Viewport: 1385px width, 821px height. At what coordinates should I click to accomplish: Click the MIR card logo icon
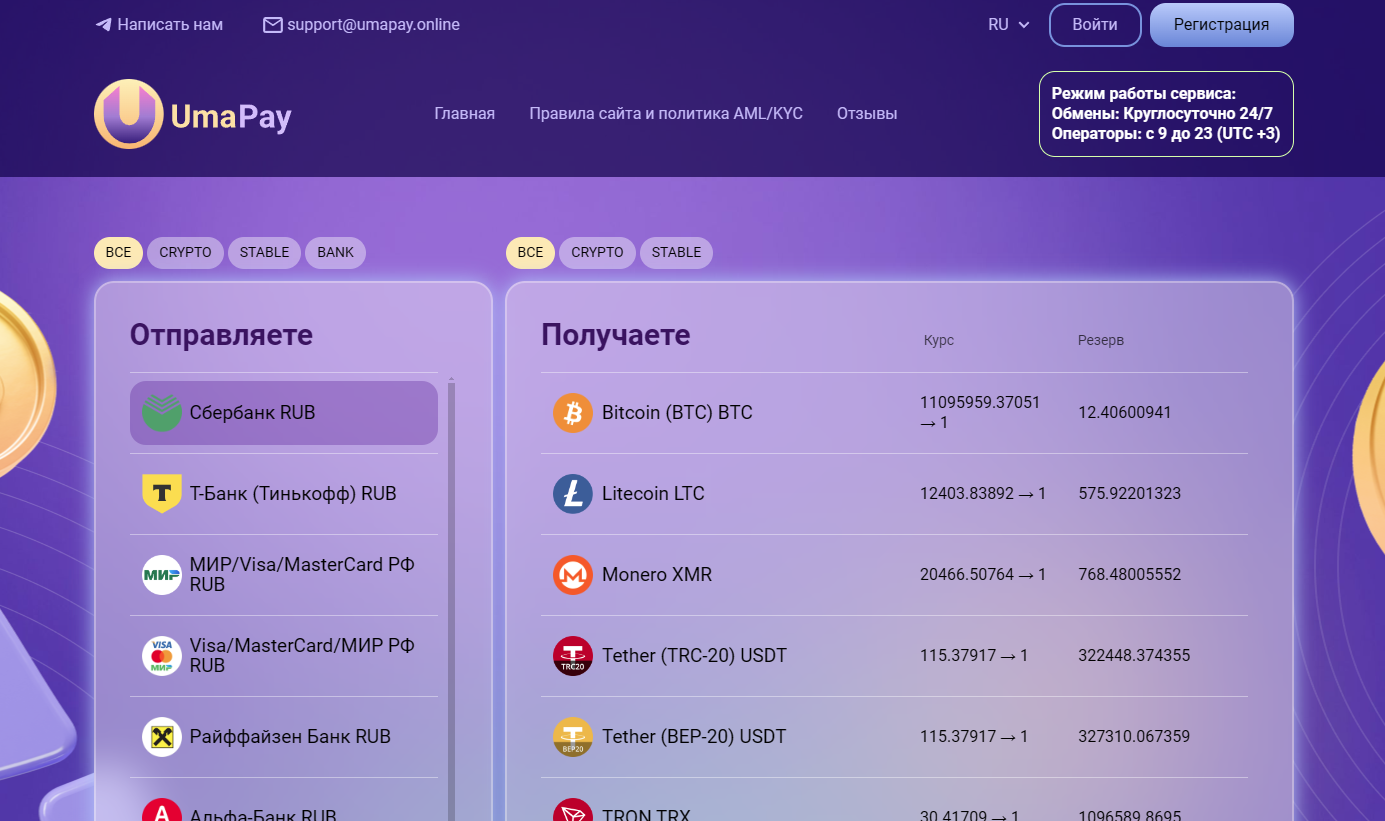tap(161, 575)
